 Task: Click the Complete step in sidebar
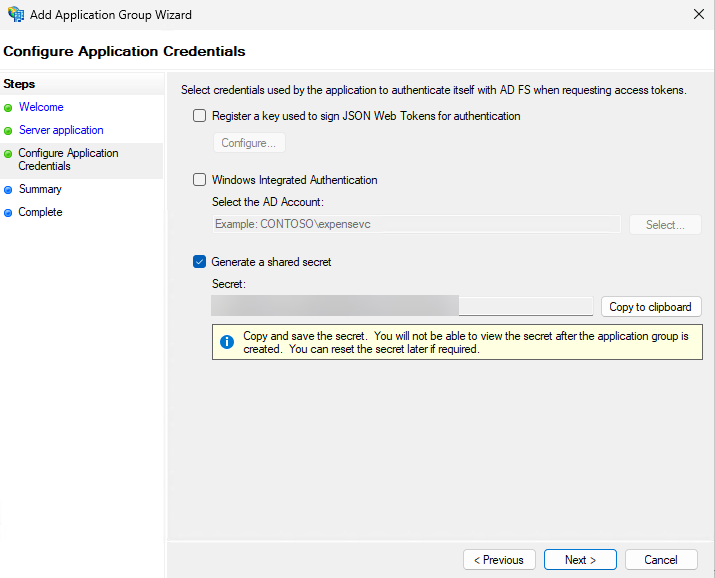[x=40, y=212]
